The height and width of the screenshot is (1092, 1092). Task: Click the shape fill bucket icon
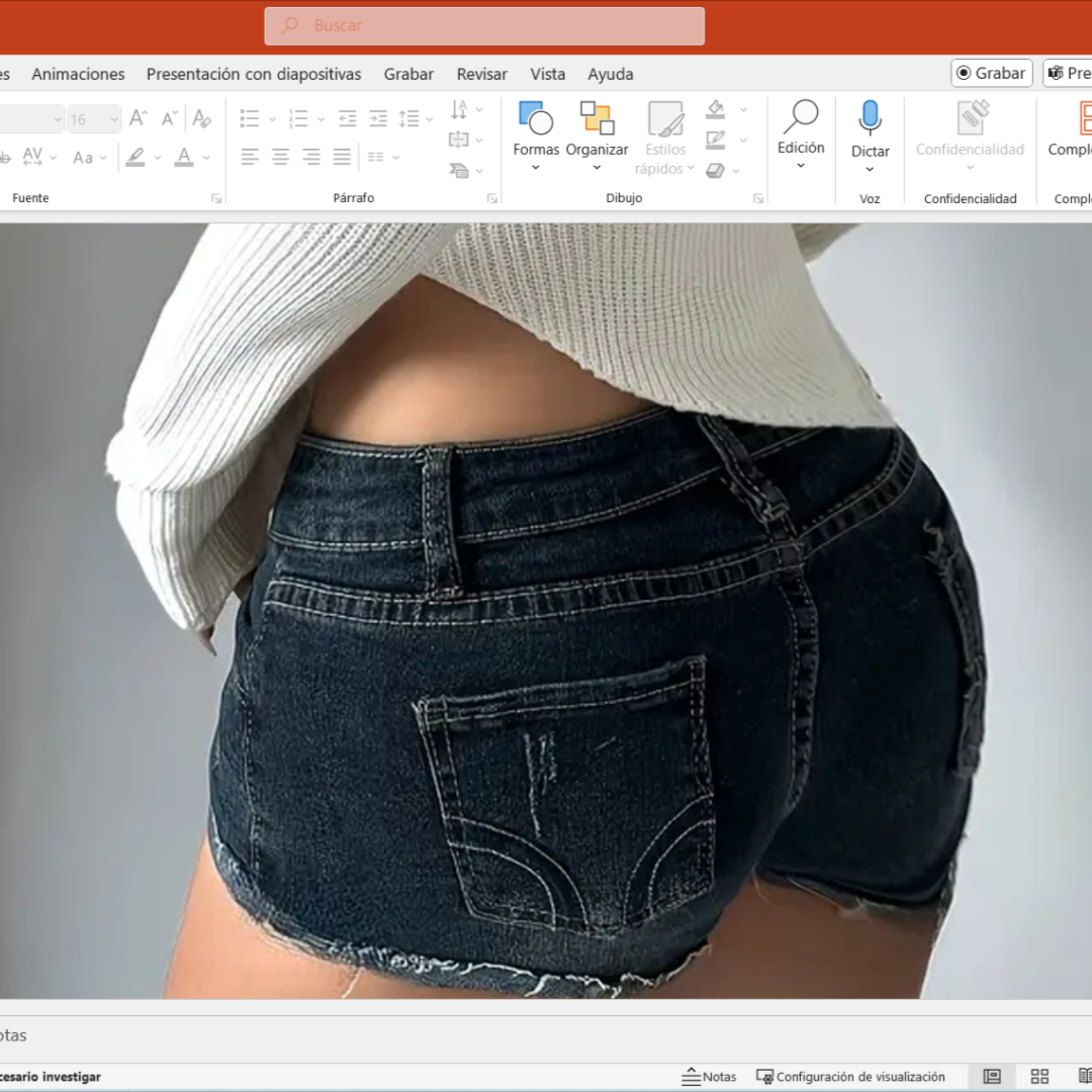[715, 109]
